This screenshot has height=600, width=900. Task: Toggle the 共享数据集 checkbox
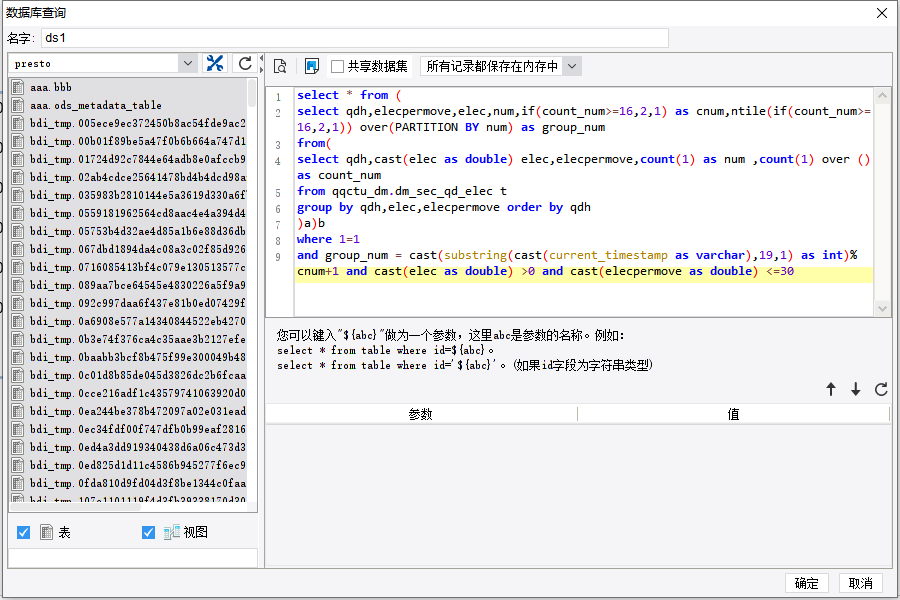click(338, 67)
